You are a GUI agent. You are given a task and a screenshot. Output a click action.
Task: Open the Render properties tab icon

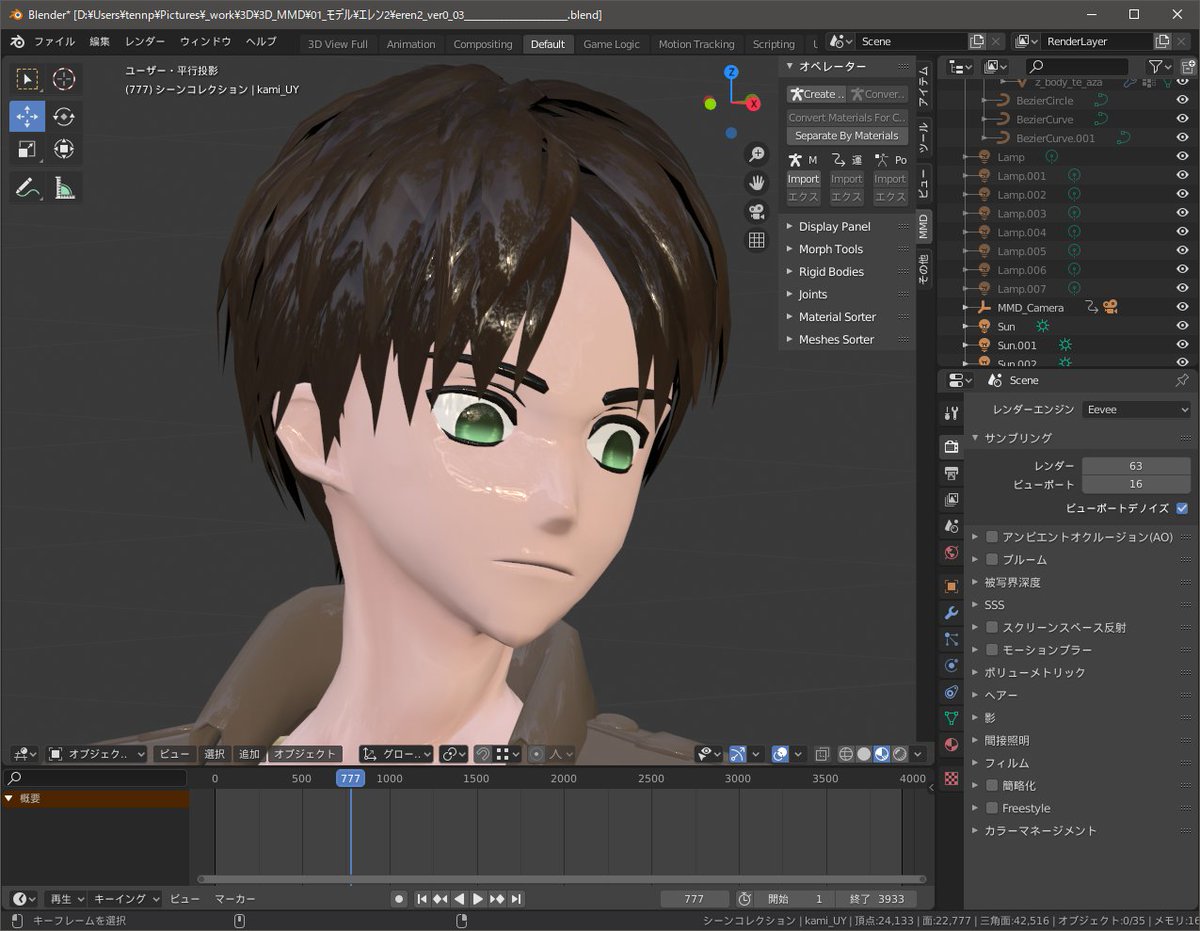pos(951,446)
